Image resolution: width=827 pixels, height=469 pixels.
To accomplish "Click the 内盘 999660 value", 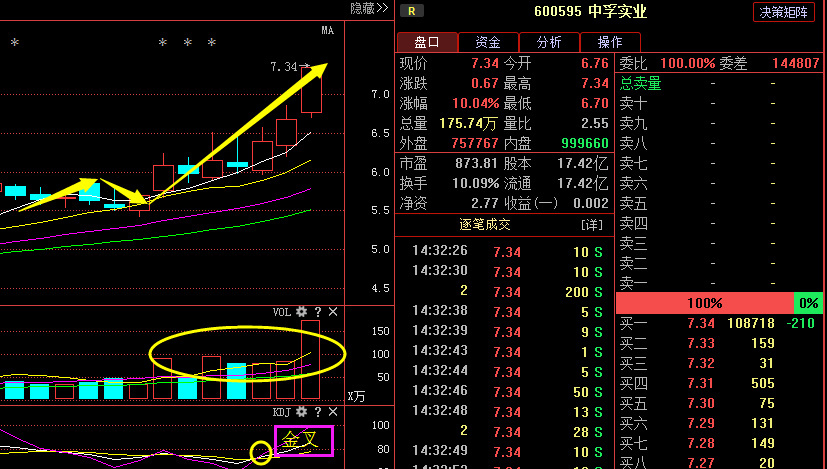I will coord(585,143).
